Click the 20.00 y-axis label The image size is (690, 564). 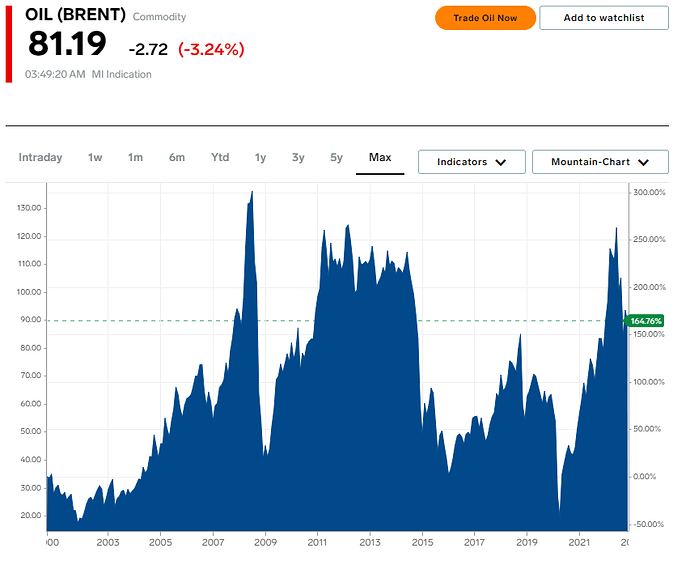(30, 515)
